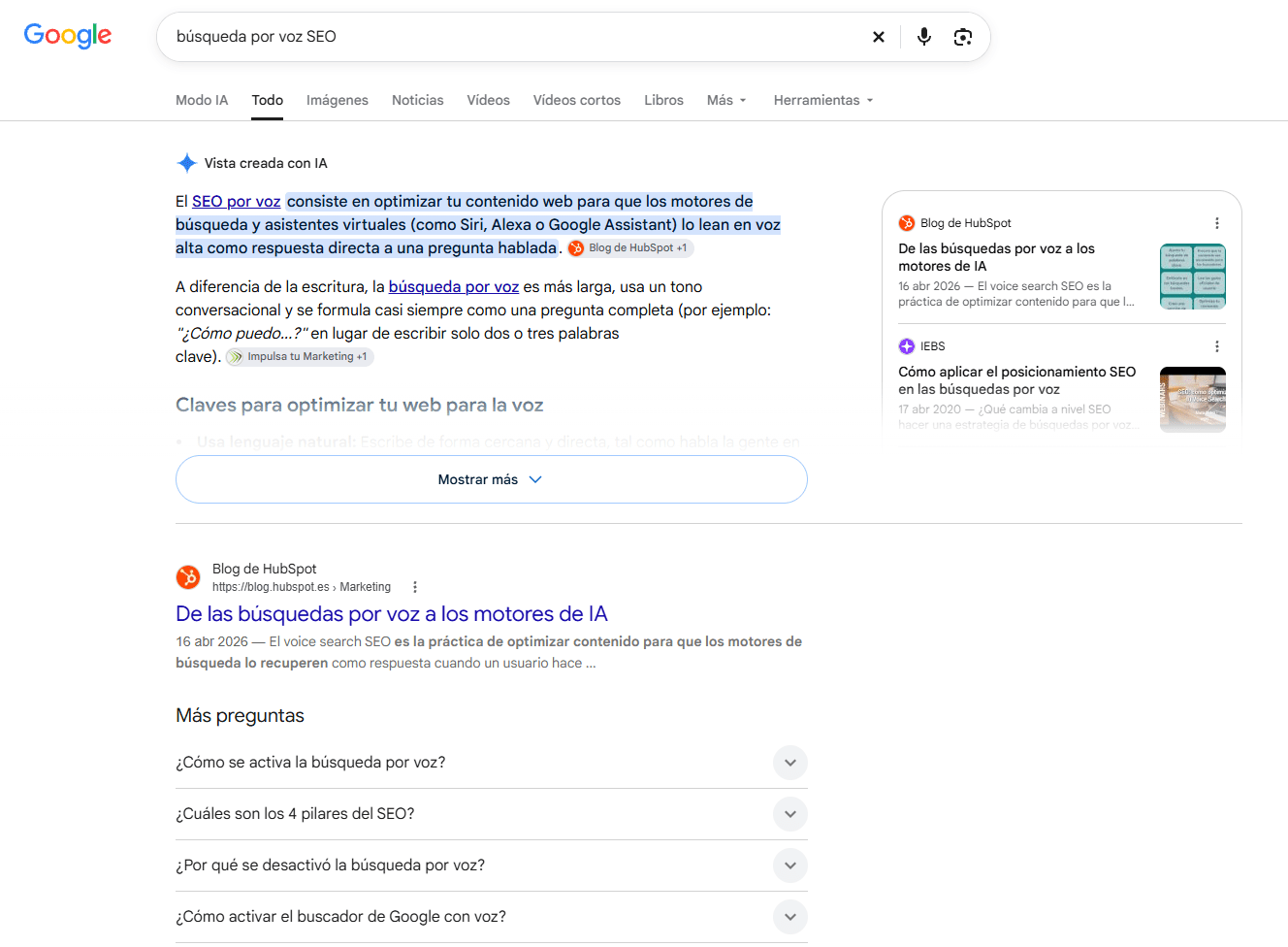Open 'búsqueda por voz' link in AI overview
This screenshot has width=1288, height=947.
454,287
